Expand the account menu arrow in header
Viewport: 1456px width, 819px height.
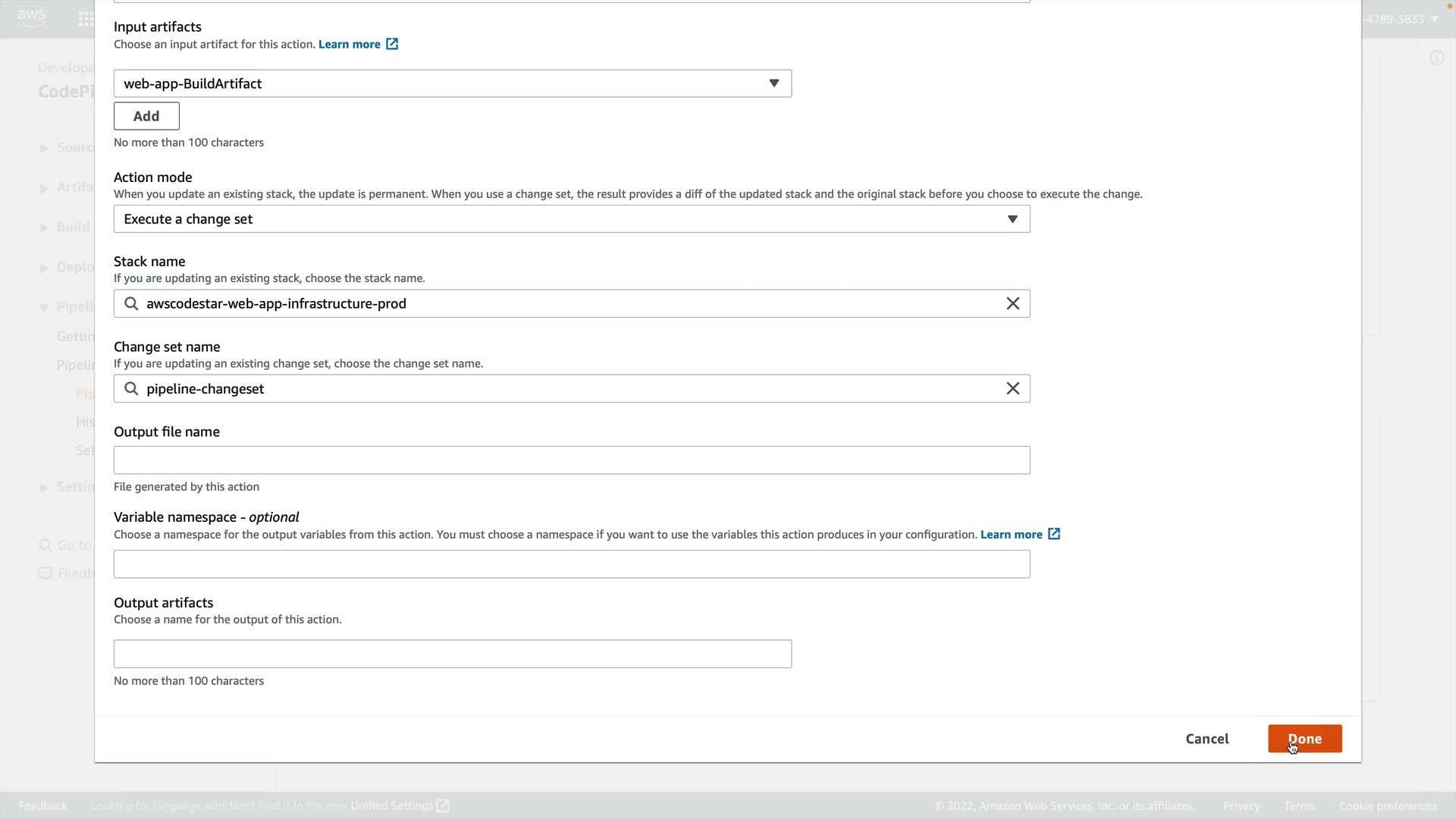1434,19
